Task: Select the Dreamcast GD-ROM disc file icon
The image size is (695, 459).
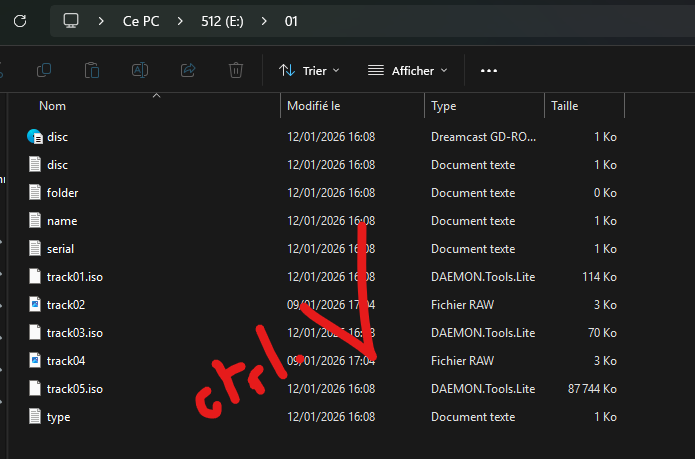Action: click(x=36, y=137)
